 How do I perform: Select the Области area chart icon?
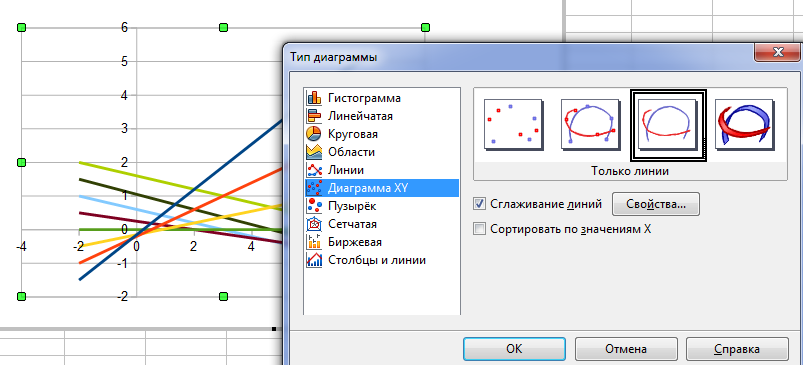pos(313,152)
